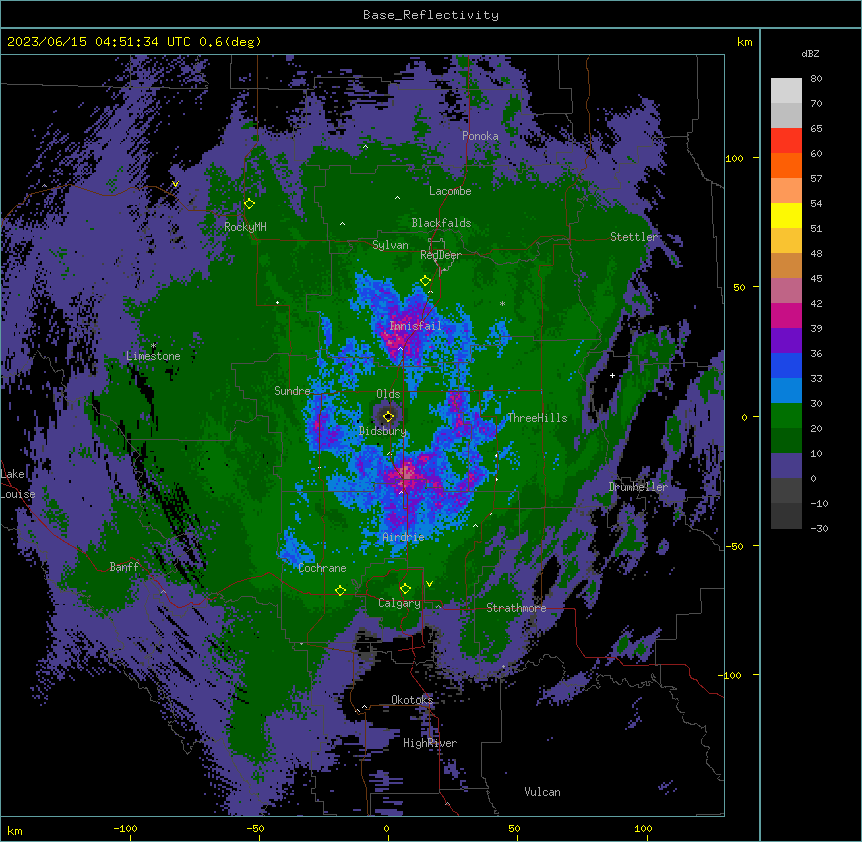The width and height of the screenshot is (862, 842).
Task: Click the km unit label at top right
Action: [x=745, y=42]
